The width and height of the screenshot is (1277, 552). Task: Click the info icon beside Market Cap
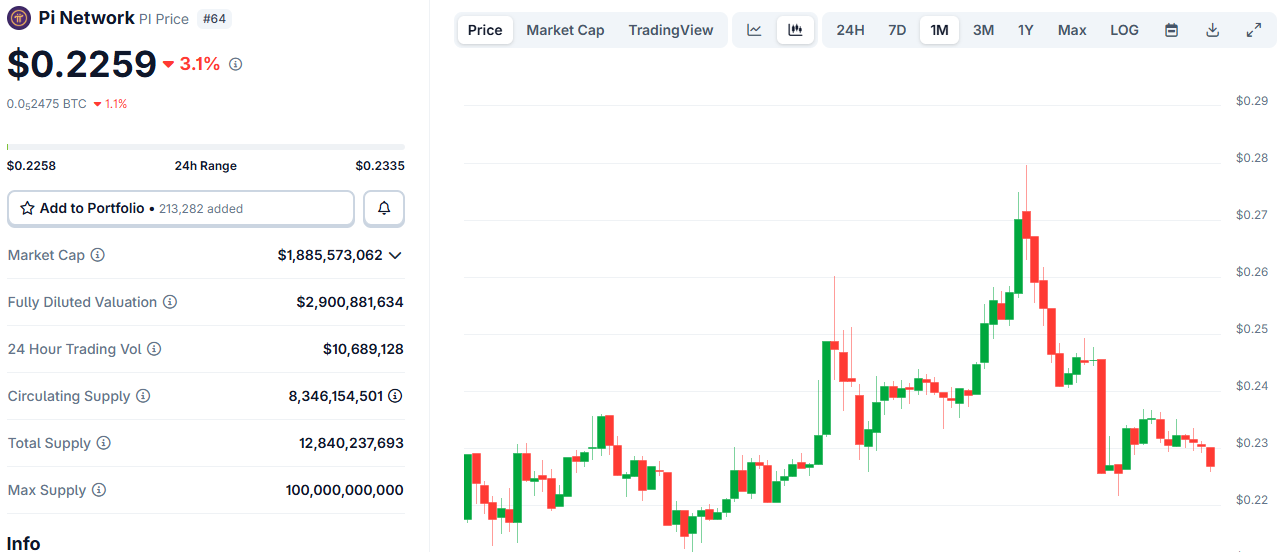(x=98, y=255)
